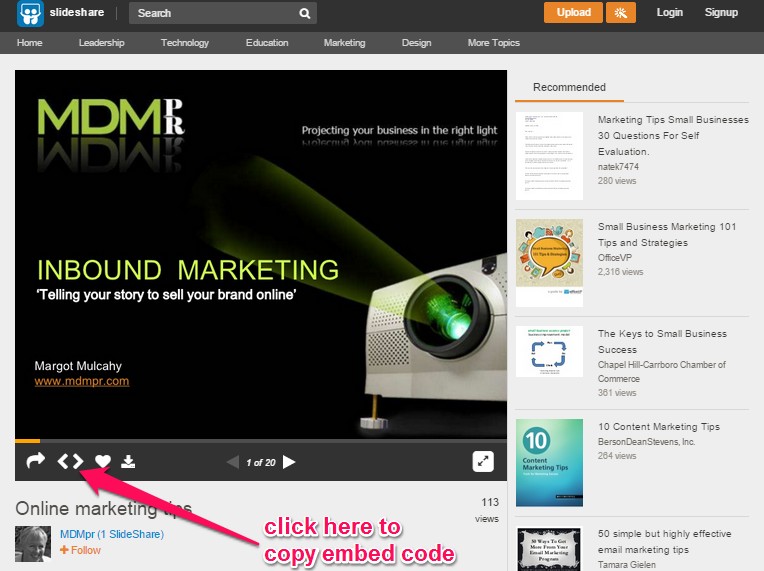Open the Technology topic
The height and width of the screenshot is (571, 764).
coord(185,43)
